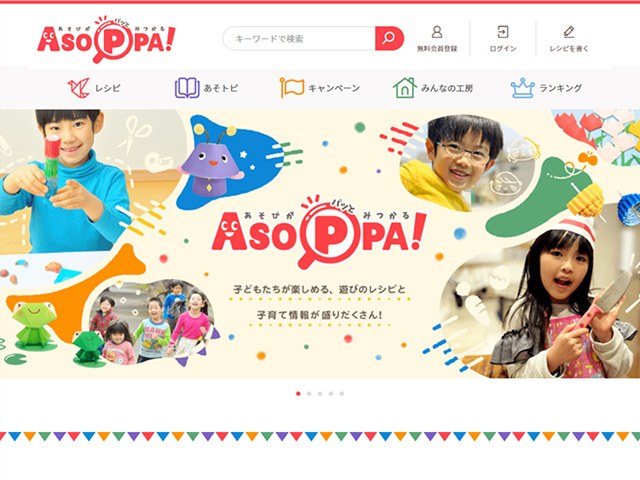Switch to the second carousel slide dot
Image resolution: width=640 pixels, height=480 pixels.
point(309,393)
